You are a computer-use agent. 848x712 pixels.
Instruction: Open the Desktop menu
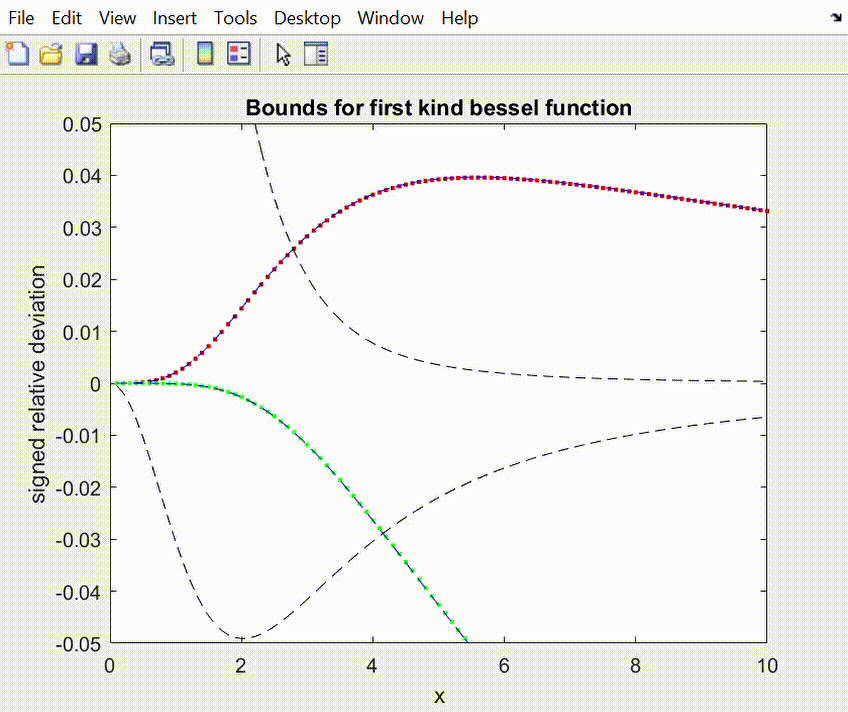307,18
